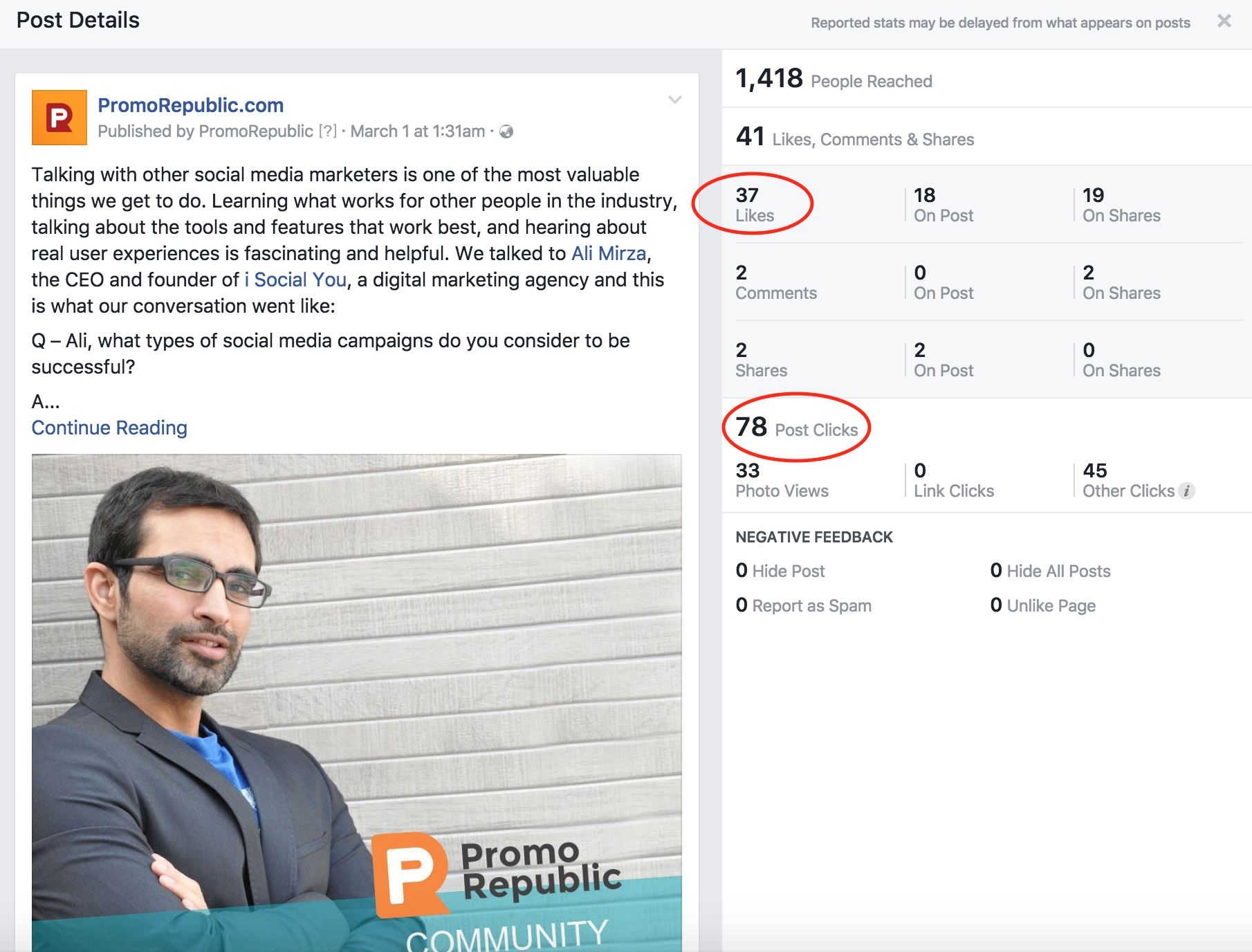
Task: Select the 41 Likes, Comments & Shares total
Action: pos(855,137)
